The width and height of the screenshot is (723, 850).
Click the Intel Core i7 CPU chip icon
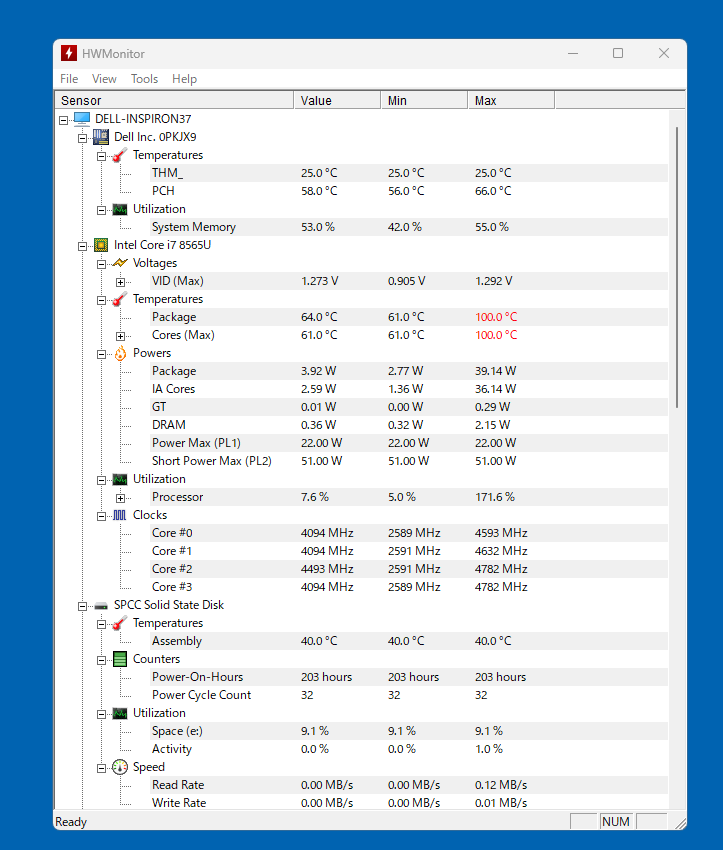point(101,245)
